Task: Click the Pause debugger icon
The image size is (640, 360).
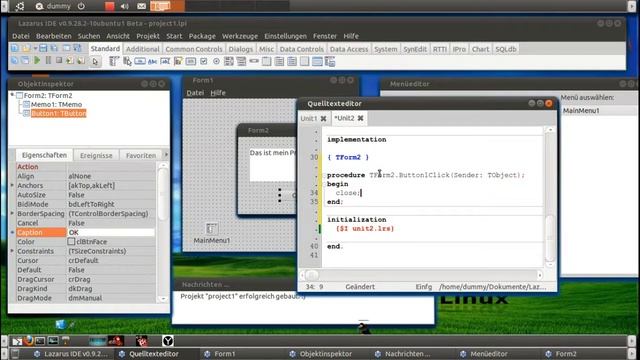Action: coord(48,60)
